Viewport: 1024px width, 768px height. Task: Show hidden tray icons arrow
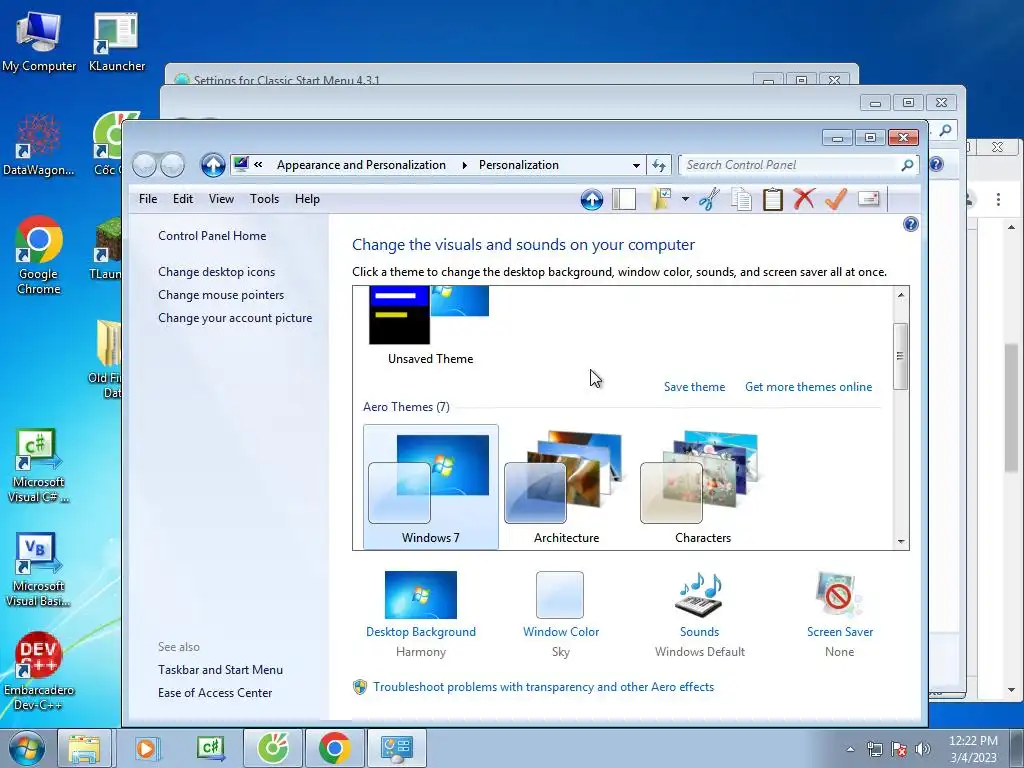coord(850,749)
